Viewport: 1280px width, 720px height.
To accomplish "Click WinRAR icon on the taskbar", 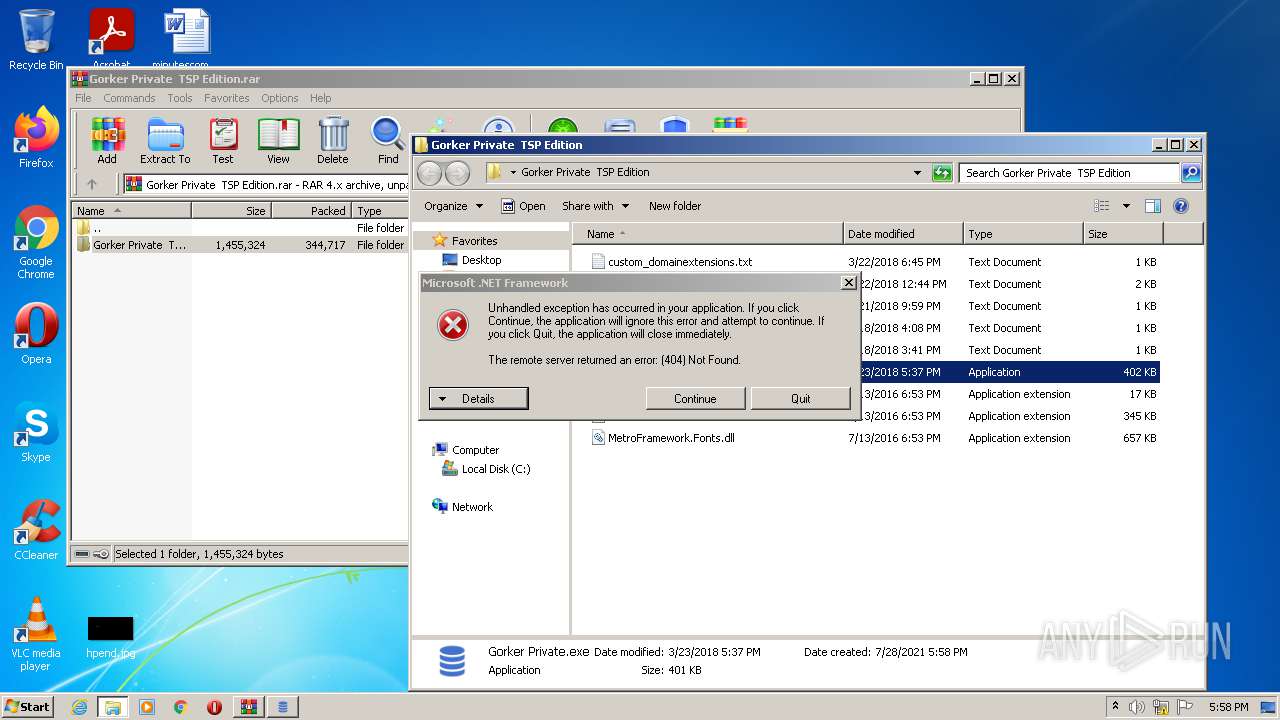I will click(x=248, y=707).
